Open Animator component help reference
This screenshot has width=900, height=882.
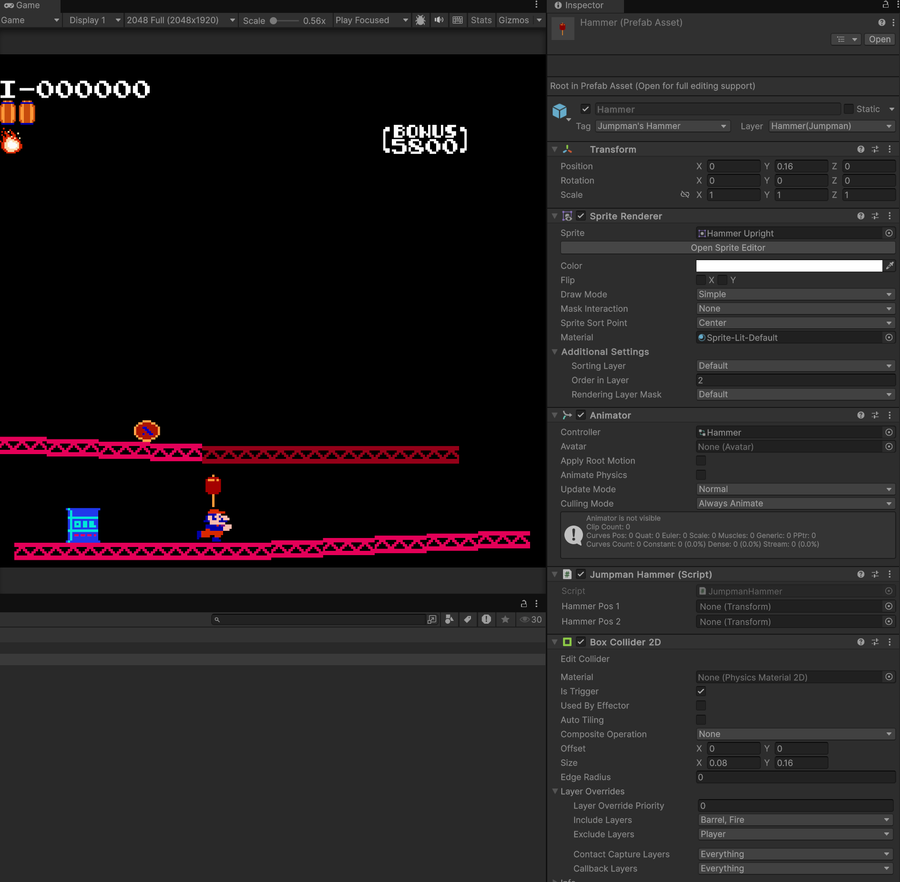[x=861, y=415]
